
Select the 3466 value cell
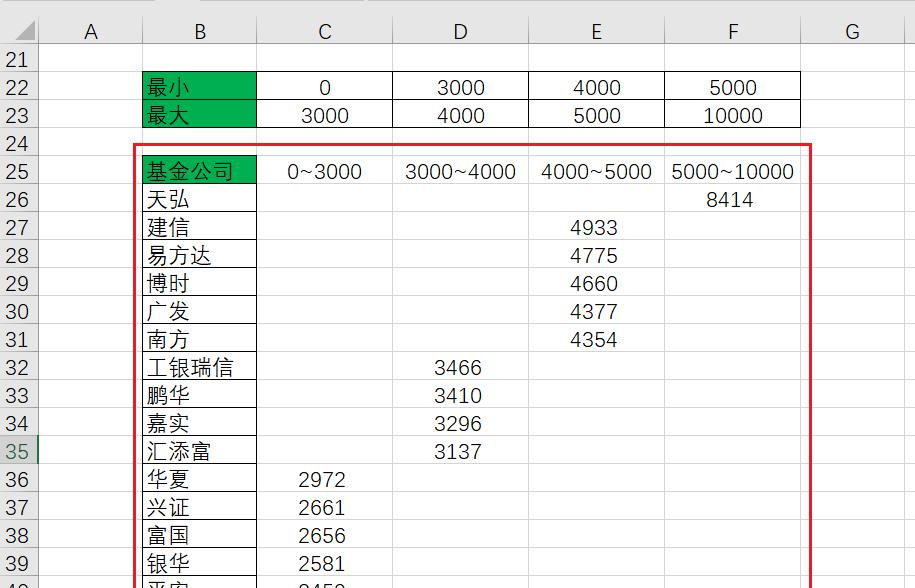(460, 366)
